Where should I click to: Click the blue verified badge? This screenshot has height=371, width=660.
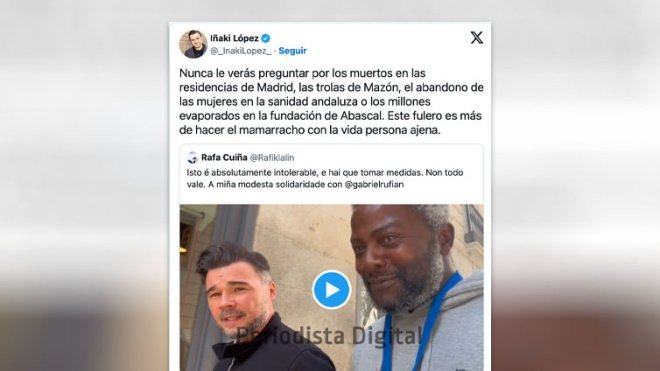[266, 38]
